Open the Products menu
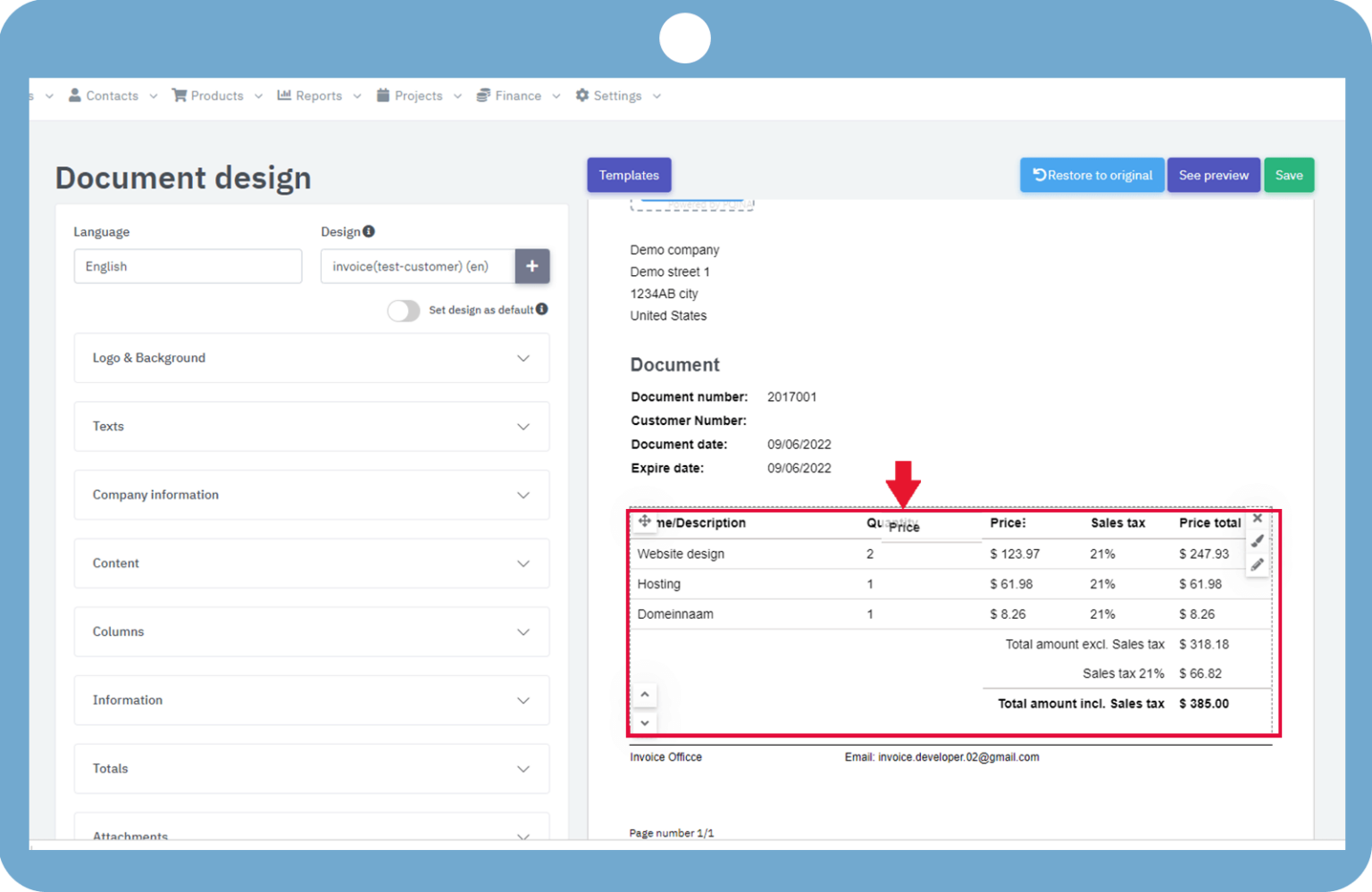Screen dimensions: 1372x892 point(216,96)
